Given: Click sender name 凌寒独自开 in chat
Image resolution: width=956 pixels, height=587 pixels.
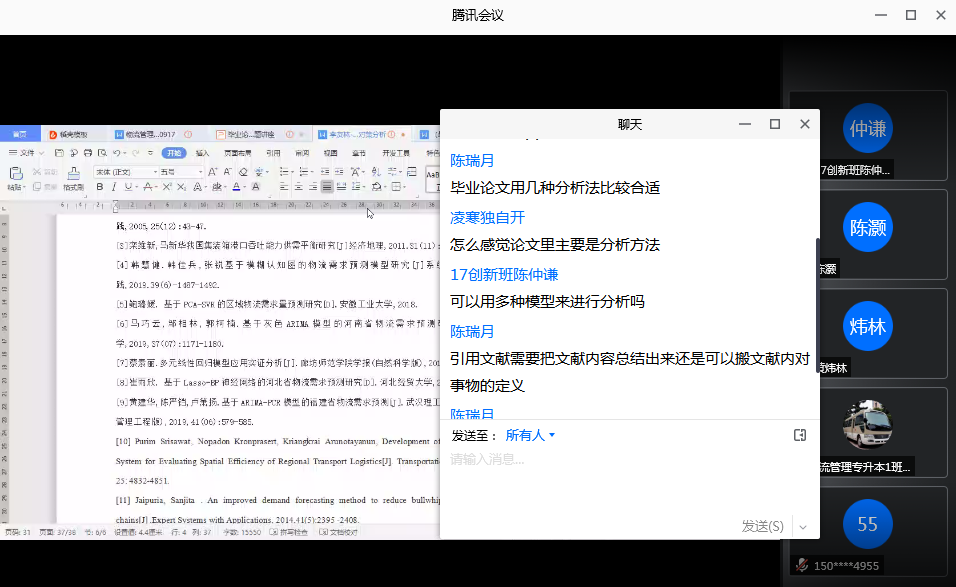Looking at the screenshot, I should [487, 217].
